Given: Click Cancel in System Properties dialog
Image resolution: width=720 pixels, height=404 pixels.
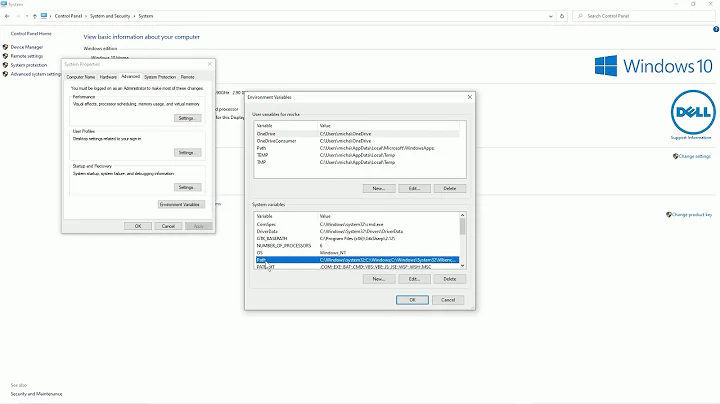Looking at the screenshot, I should (x=168, y=226).
